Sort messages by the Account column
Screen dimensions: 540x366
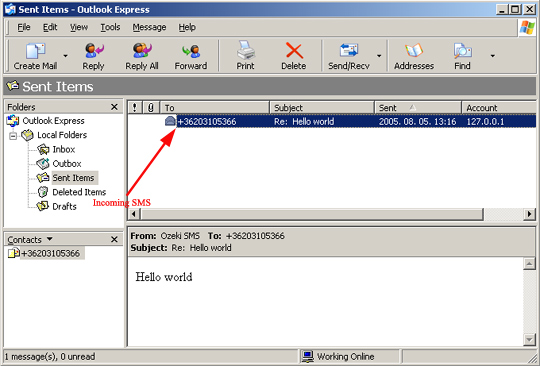click(x=499, y=108)
